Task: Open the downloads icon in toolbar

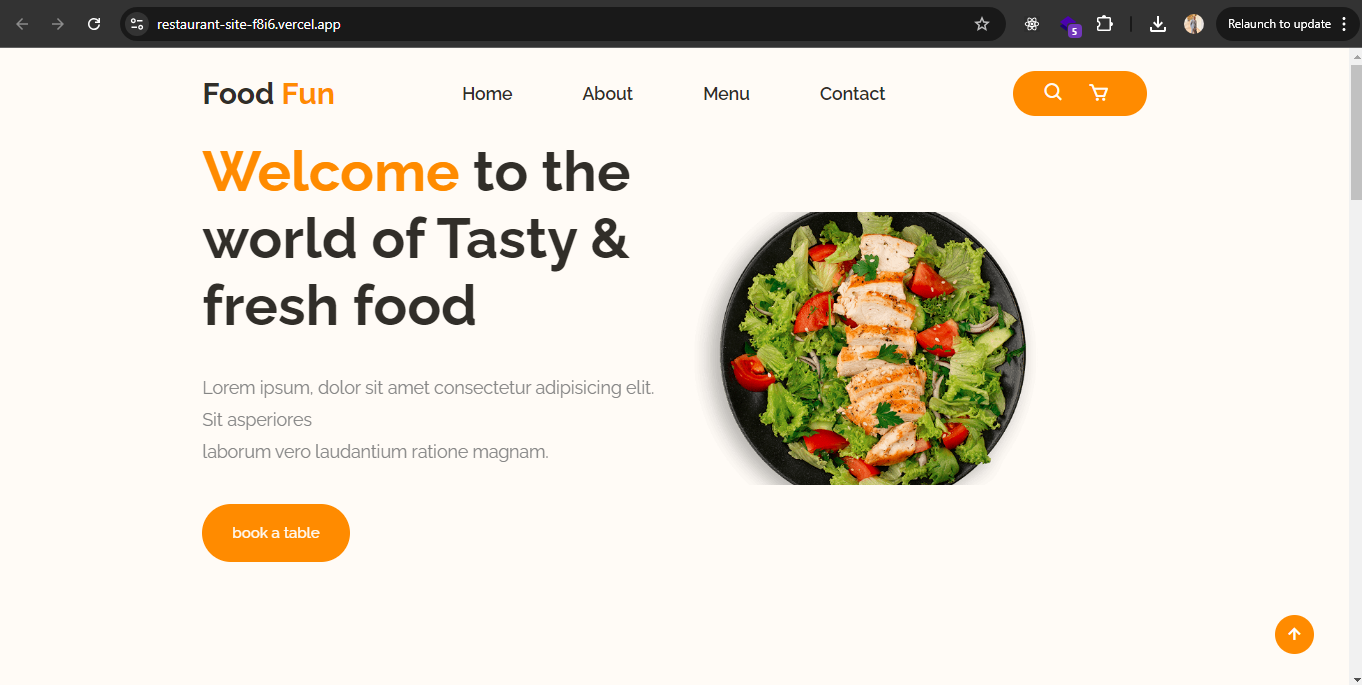Action: [1158, 24]
